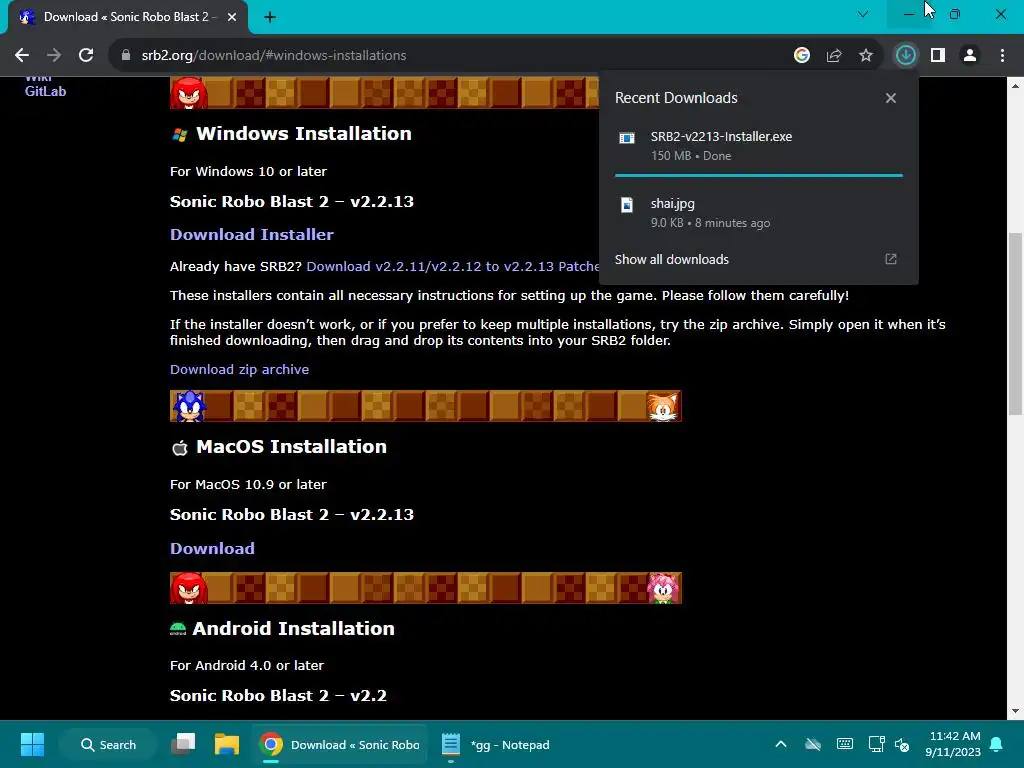Click the forward navigation arrow
Screen dimensions: 1024x768
click(x=54, y=56)
